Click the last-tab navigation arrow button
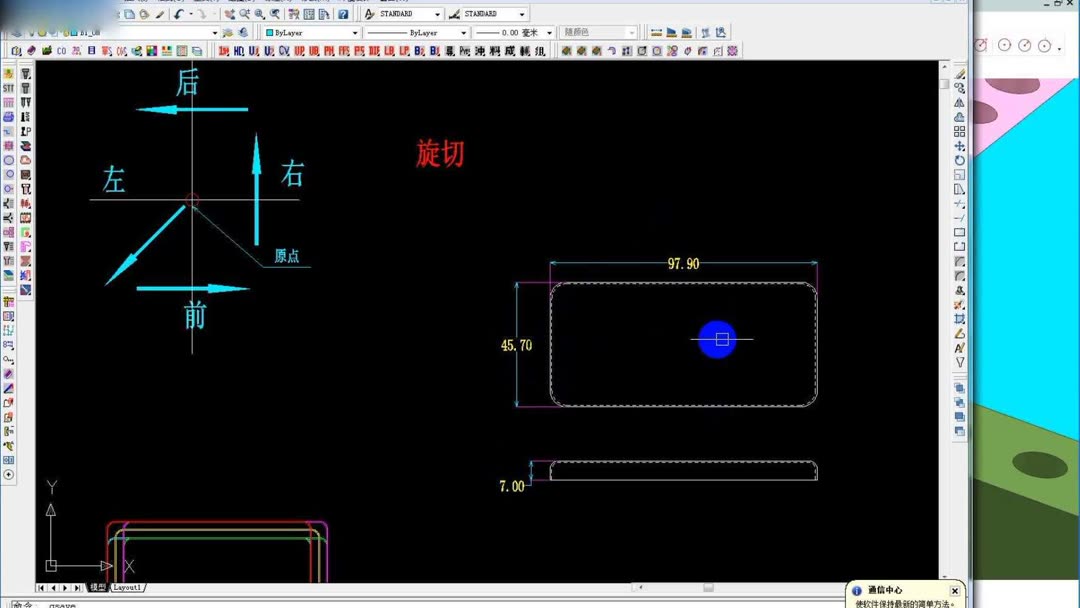 [x=76, y=588]
